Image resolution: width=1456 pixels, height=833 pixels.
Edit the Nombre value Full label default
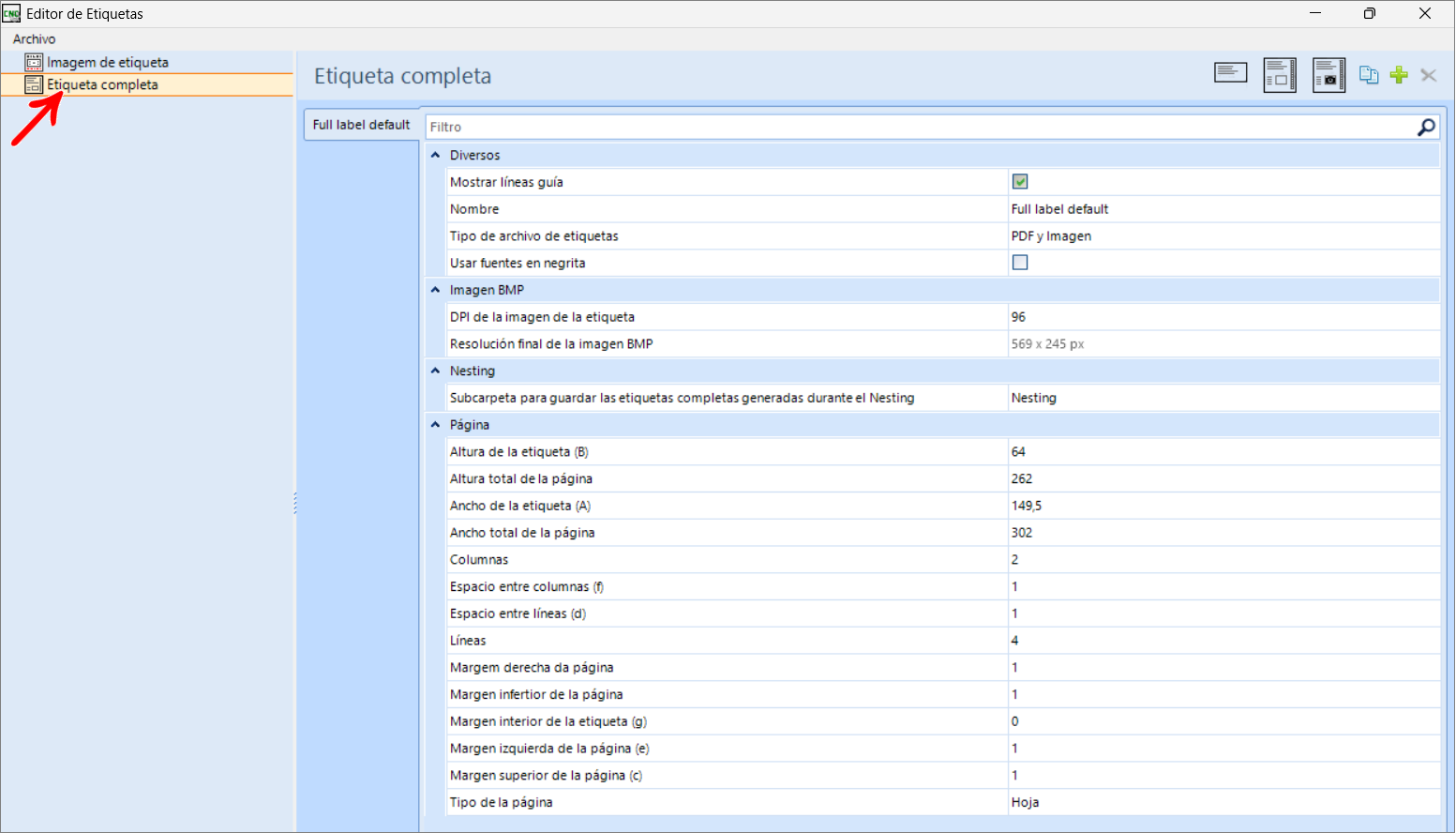point(1223,209)
